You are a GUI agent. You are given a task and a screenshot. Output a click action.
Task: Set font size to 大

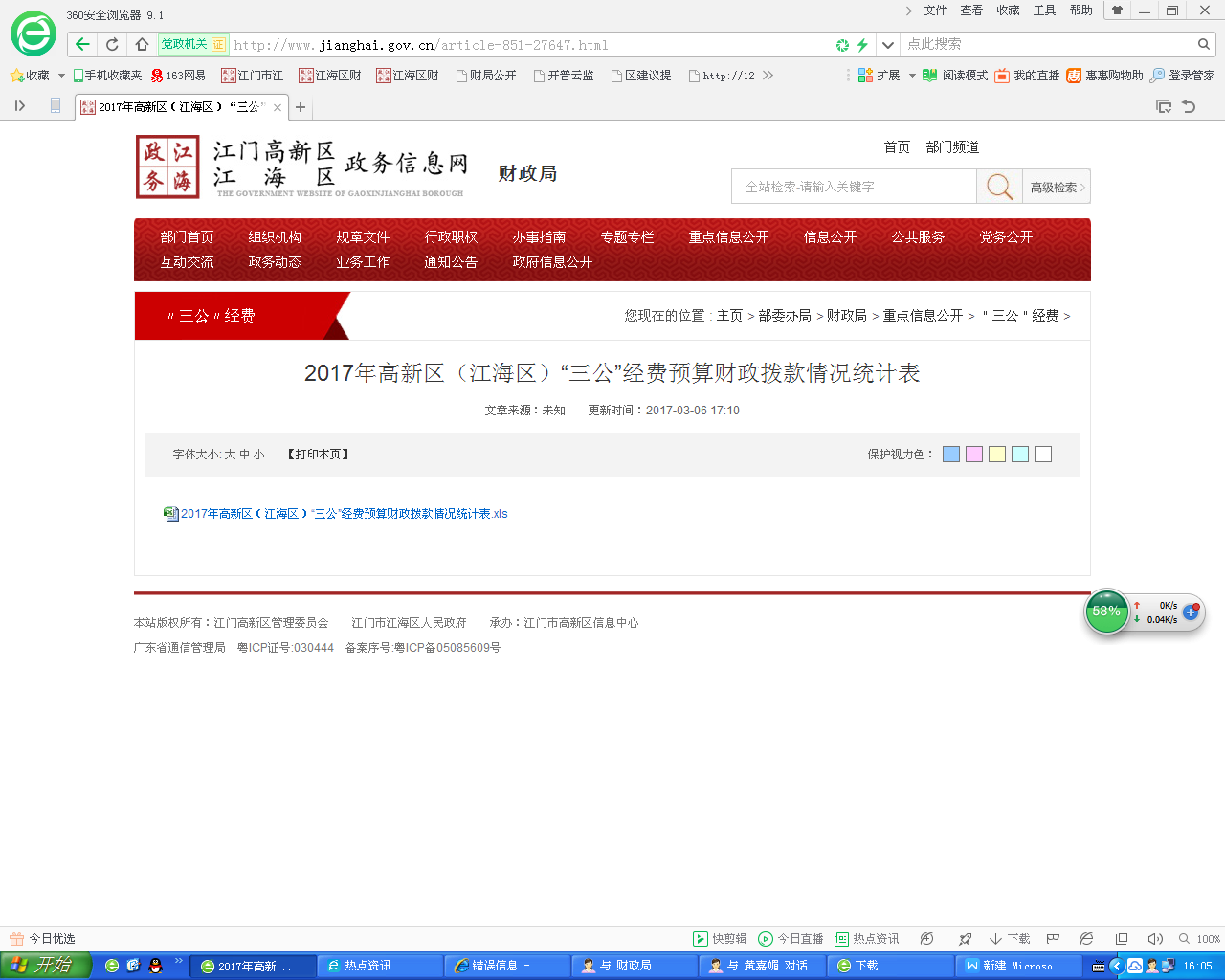click(x=230, y=455)
